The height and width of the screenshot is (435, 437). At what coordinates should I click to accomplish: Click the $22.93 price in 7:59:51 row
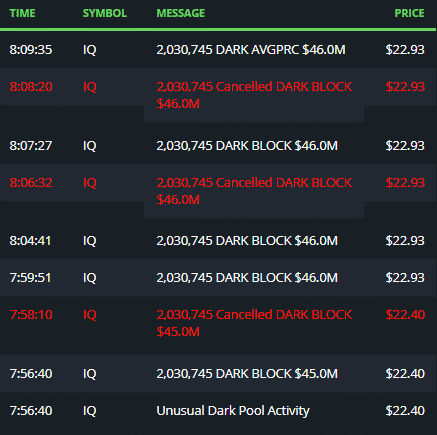[x=405, y=278]
